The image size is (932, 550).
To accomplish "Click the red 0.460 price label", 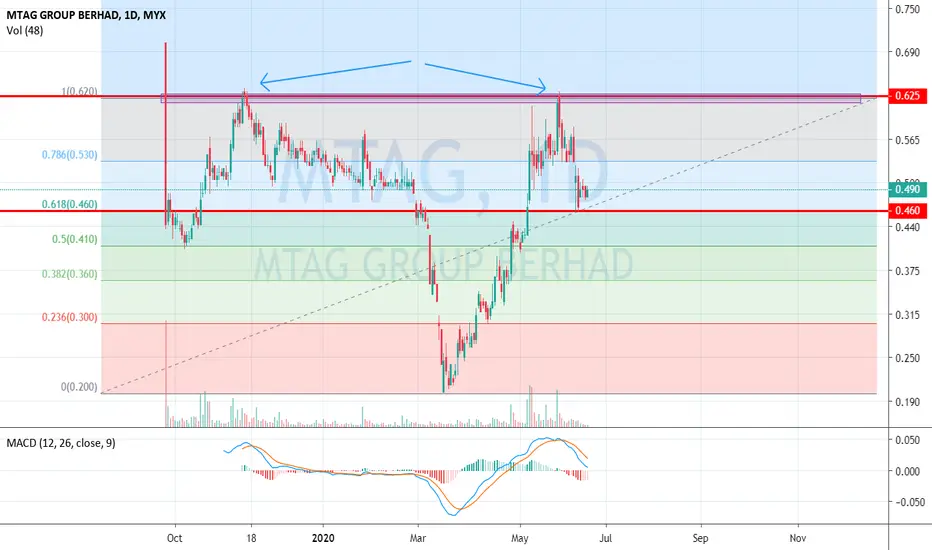I will point(907,210).
